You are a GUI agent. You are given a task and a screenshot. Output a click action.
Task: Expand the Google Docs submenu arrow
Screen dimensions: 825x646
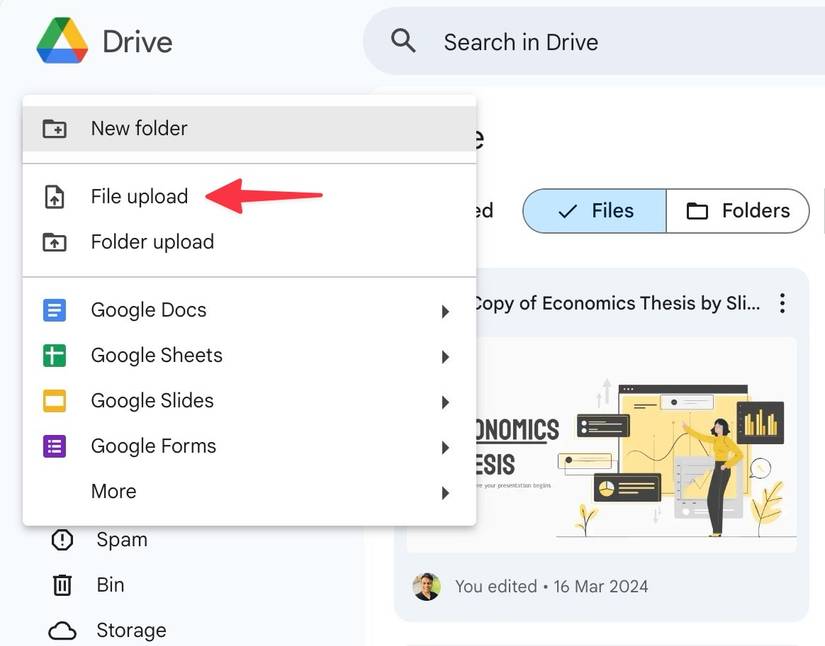pyautogui.click(x=445, y=312)
